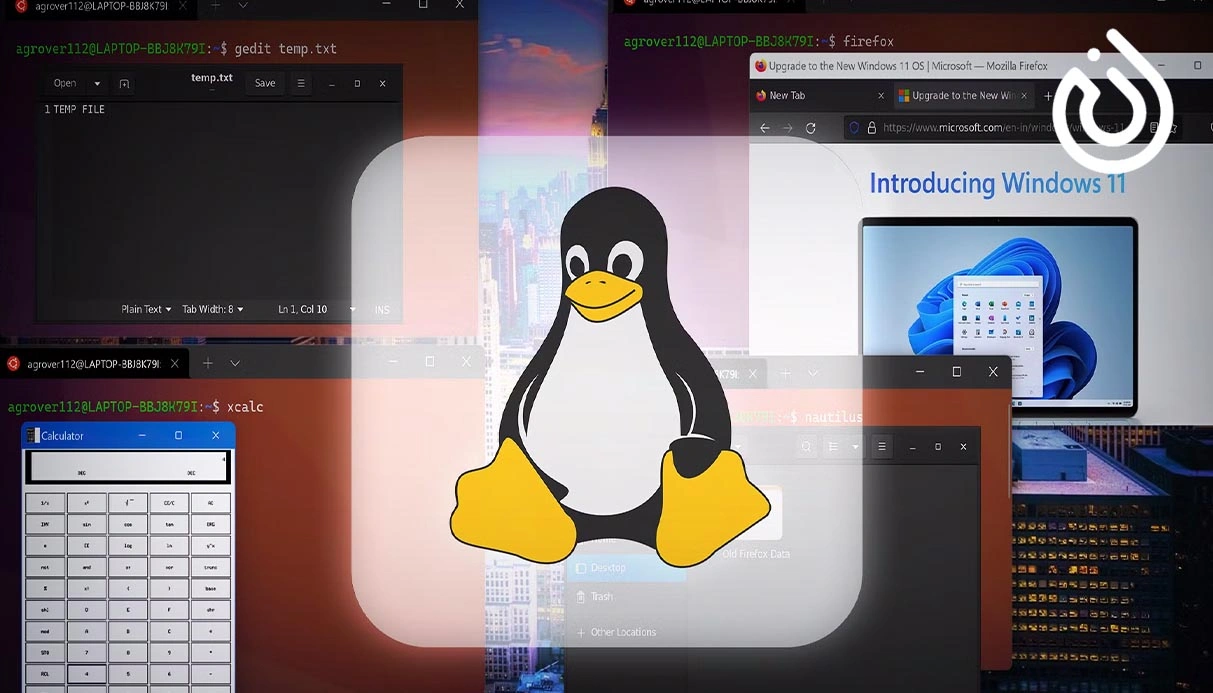The width and height of the screenshot is (1213, 693).
Task: Click the STO key on xcalc
Action: [45, 653]
